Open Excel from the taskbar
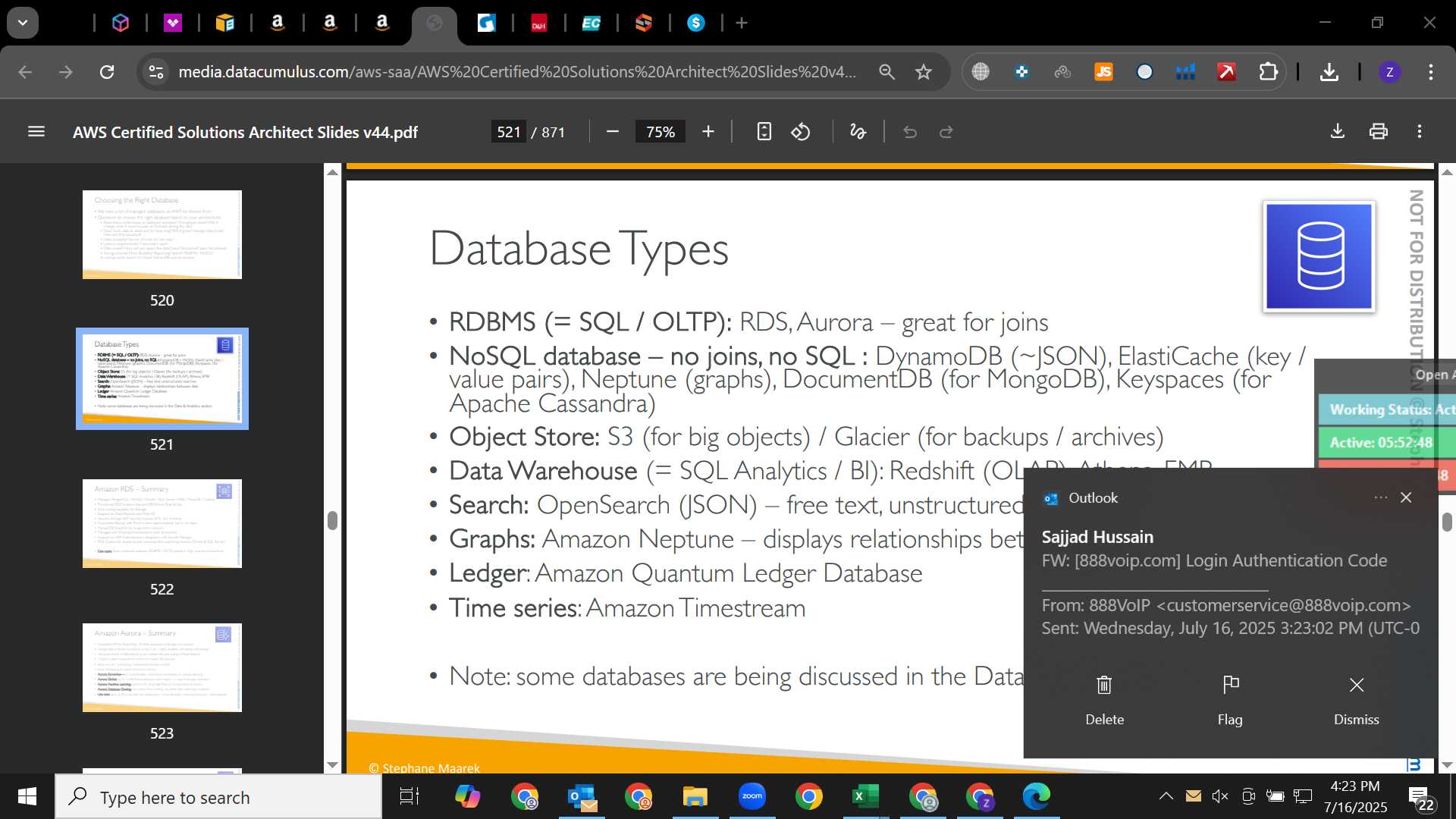This screenshot has width=1456, height=819. [865, 796]
